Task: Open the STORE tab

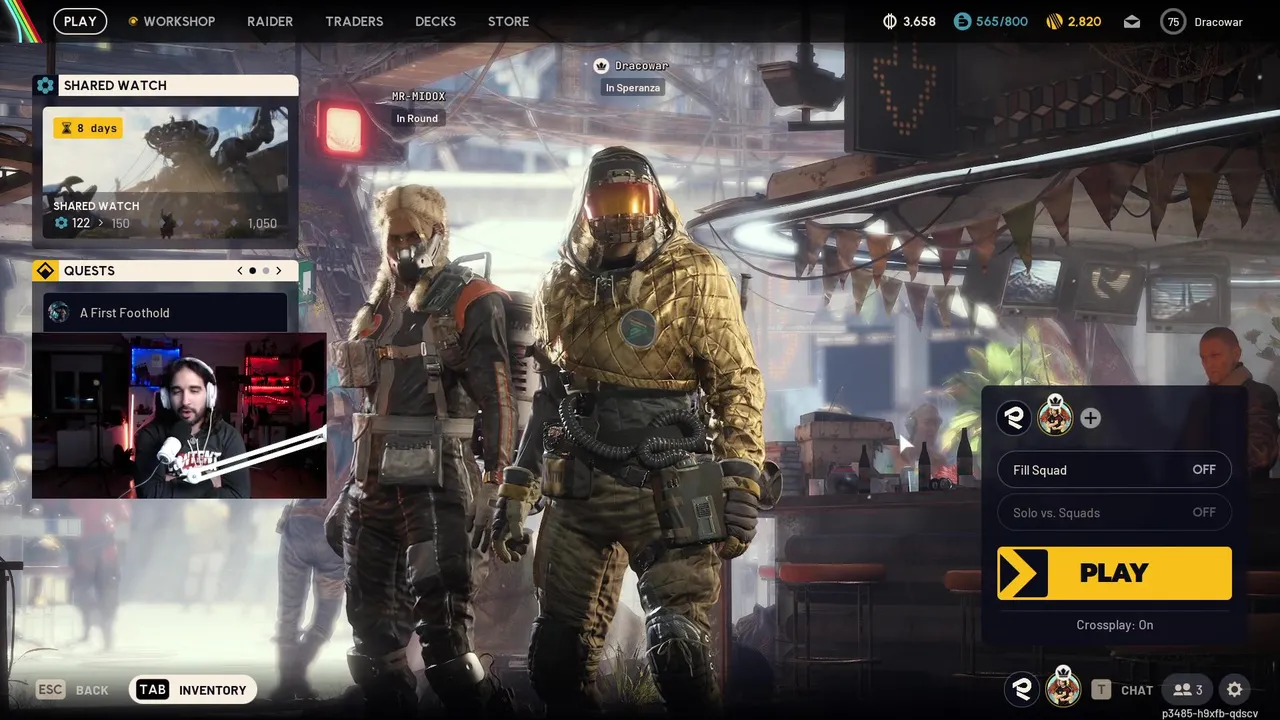Action: [x=508, y=21]
